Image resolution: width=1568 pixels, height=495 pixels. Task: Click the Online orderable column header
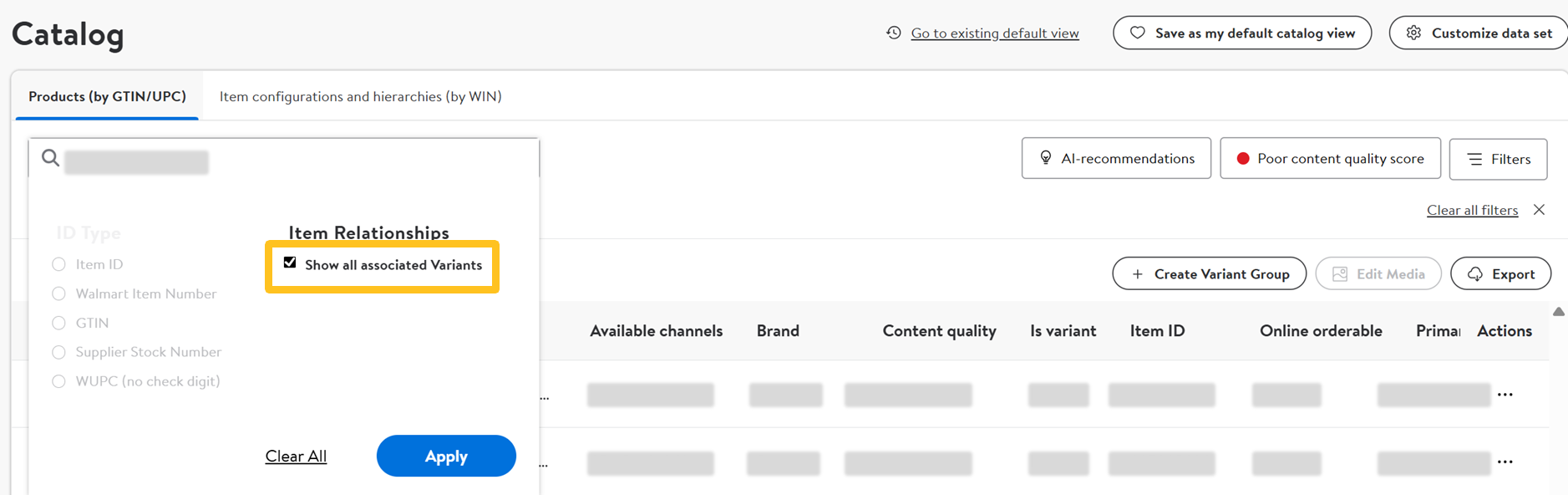1321,331
